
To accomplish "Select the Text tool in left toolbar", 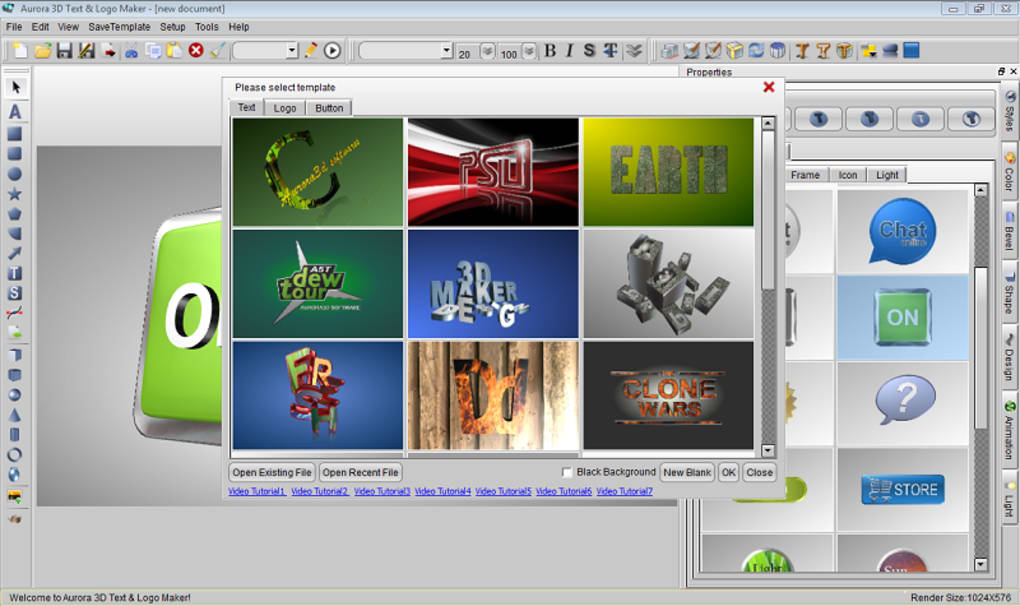I will pos(14,113).
